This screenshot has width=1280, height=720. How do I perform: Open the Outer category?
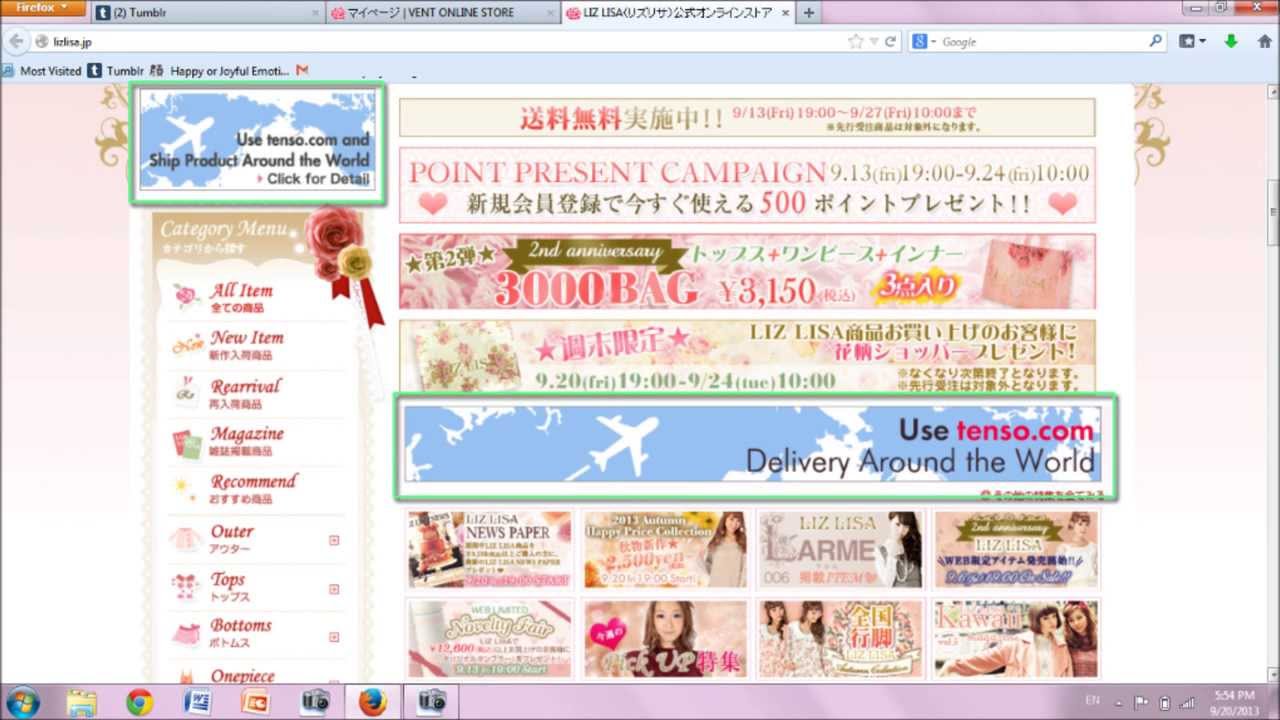(x=231, y=539)
